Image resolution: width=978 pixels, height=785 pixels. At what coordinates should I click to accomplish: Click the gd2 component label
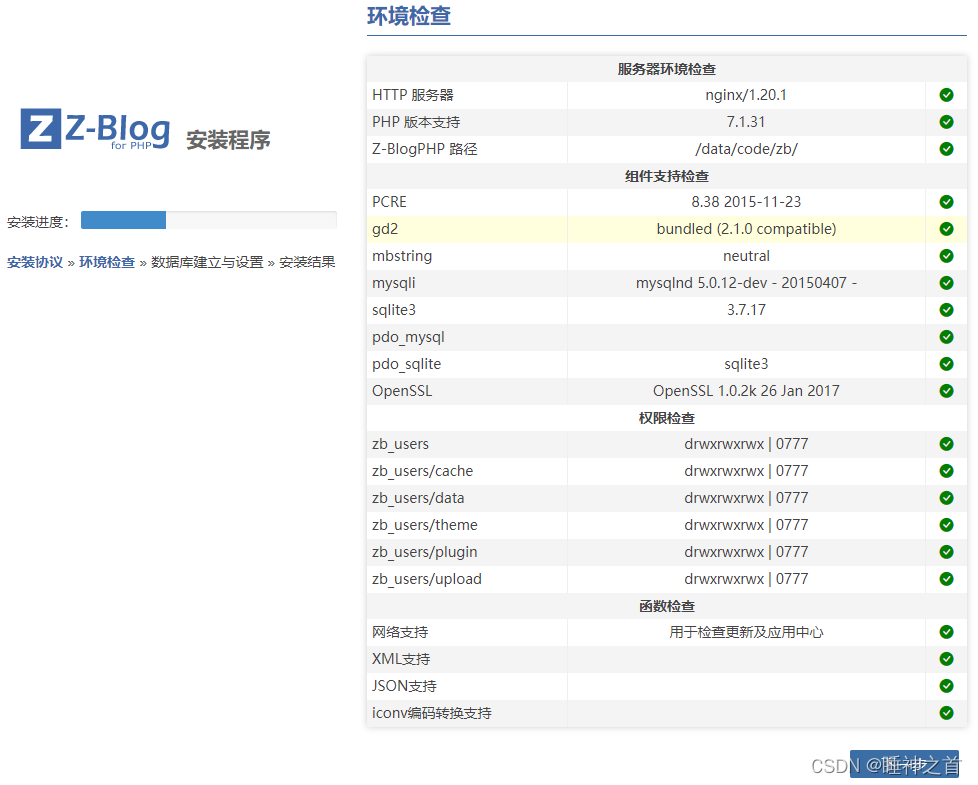click(385, 229)
